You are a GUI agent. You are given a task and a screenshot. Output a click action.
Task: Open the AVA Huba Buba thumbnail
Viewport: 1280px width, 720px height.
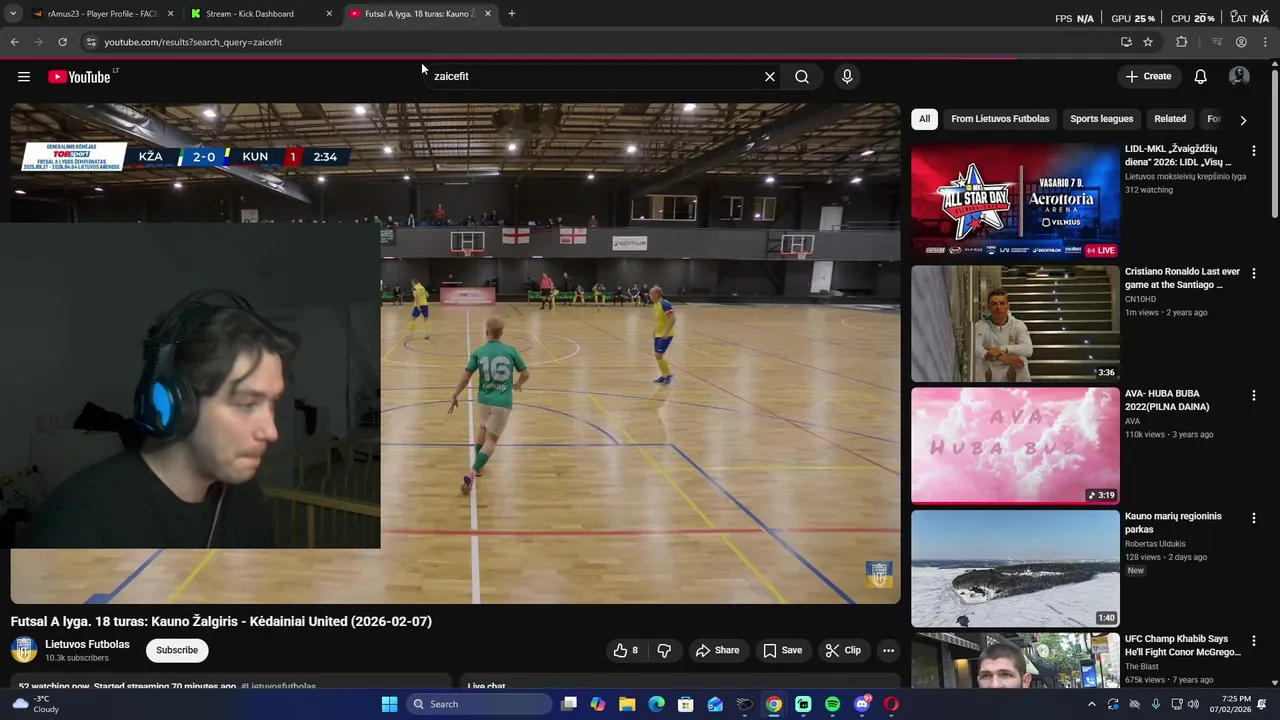[1015, 445]
